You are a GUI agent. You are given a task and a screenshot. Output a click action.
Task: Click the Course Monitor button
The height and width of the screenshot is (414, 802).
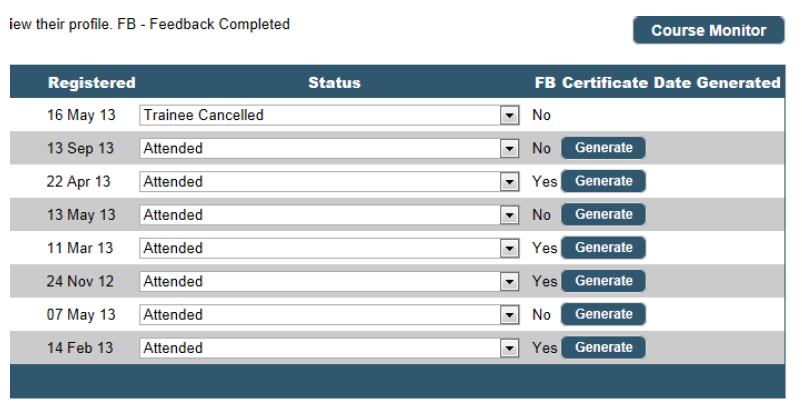[x=708, y=30]
